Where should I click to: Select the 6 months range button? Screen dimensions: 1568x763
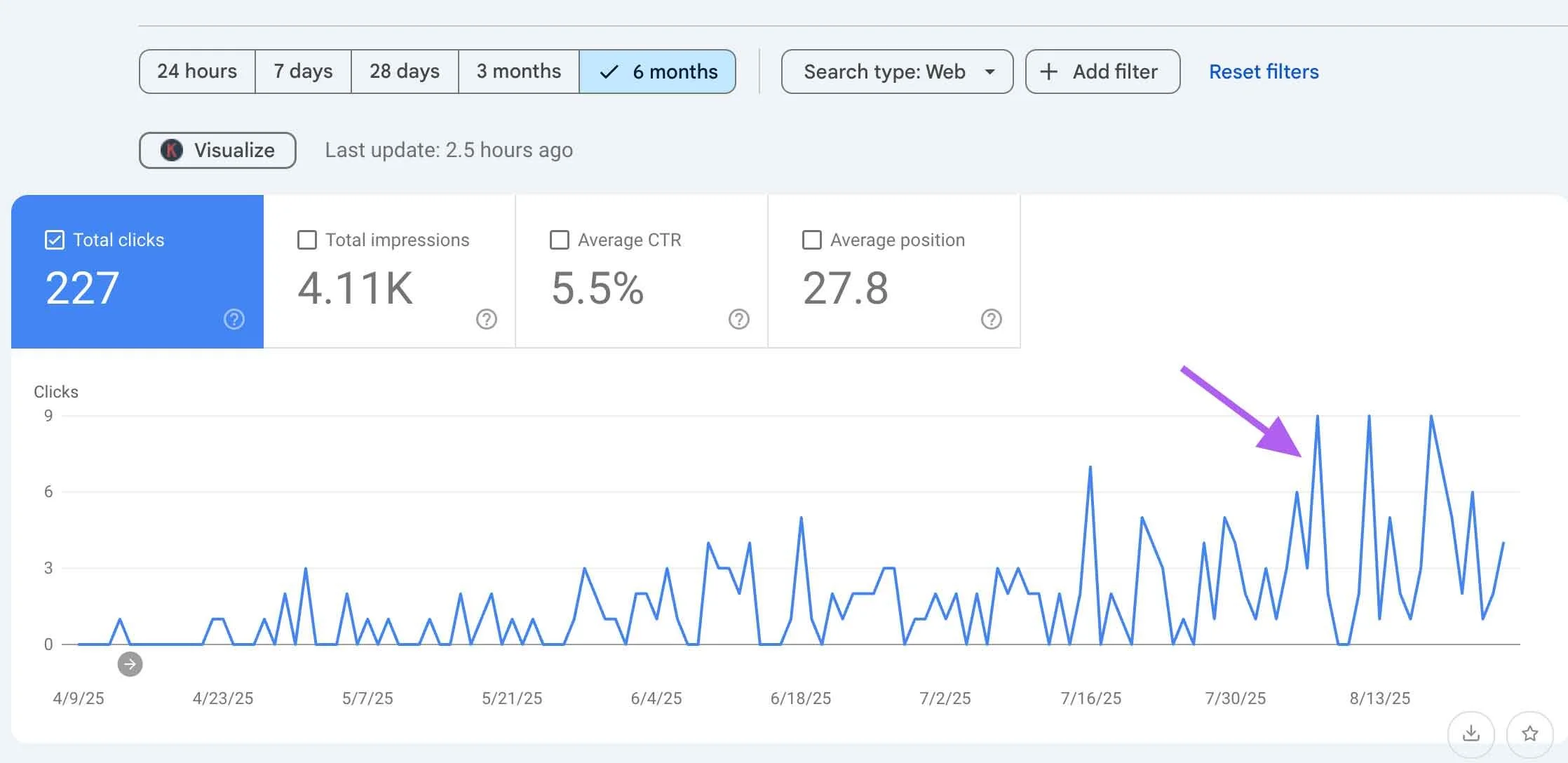point(658,72)
